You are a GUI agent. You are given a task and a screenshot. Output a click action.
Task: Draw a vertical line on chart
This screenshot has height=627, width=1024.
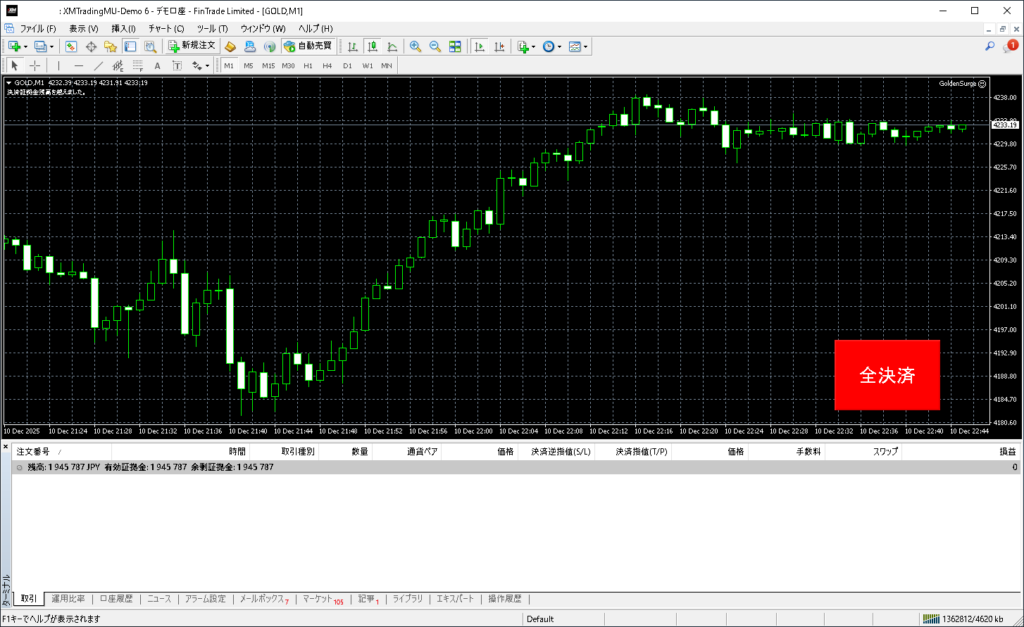click(x=58, y=65)
